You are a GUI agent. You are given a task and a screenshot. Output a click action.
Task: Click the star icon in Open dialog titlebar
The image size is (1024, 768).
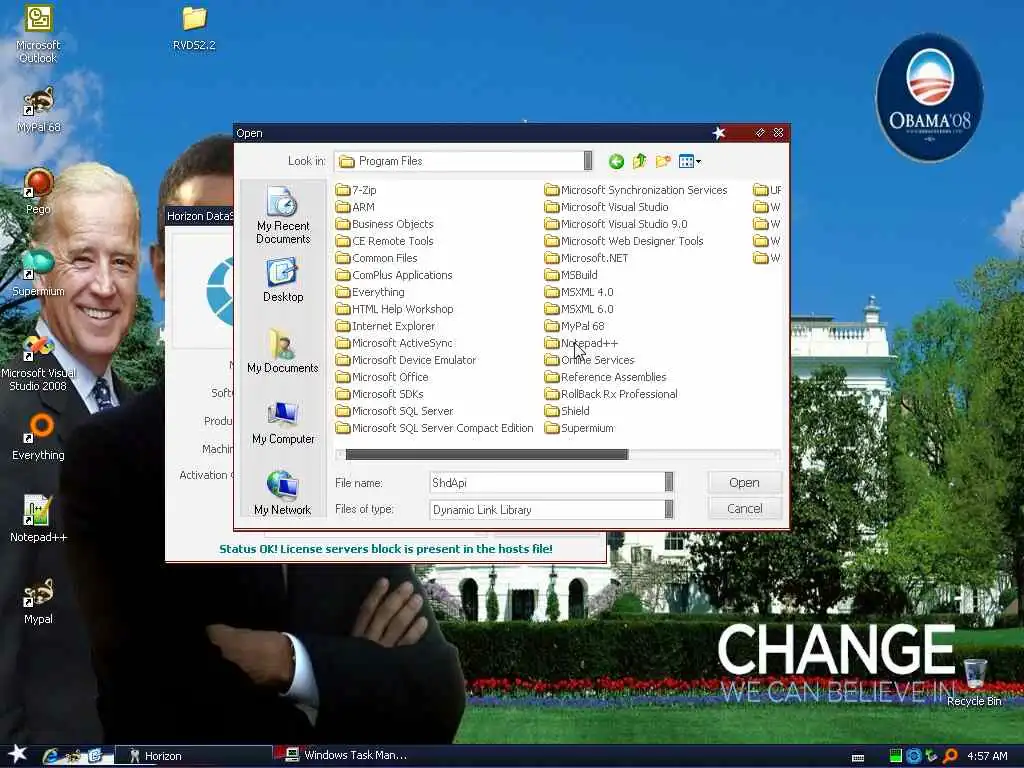(719, 133)
